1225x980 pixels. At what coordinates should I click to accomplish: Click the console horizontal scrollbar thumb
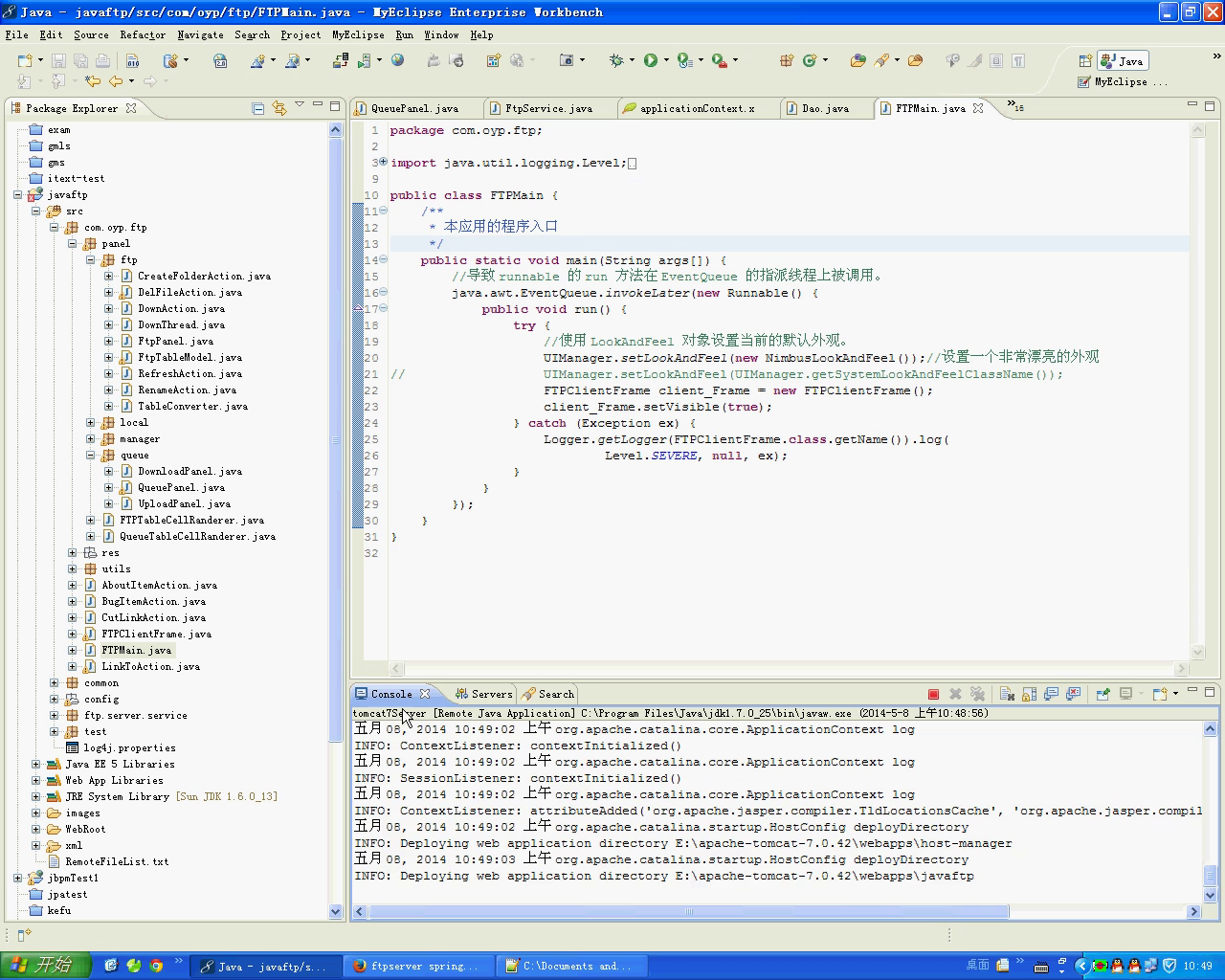pyautogui.click(x=689, y=911)
